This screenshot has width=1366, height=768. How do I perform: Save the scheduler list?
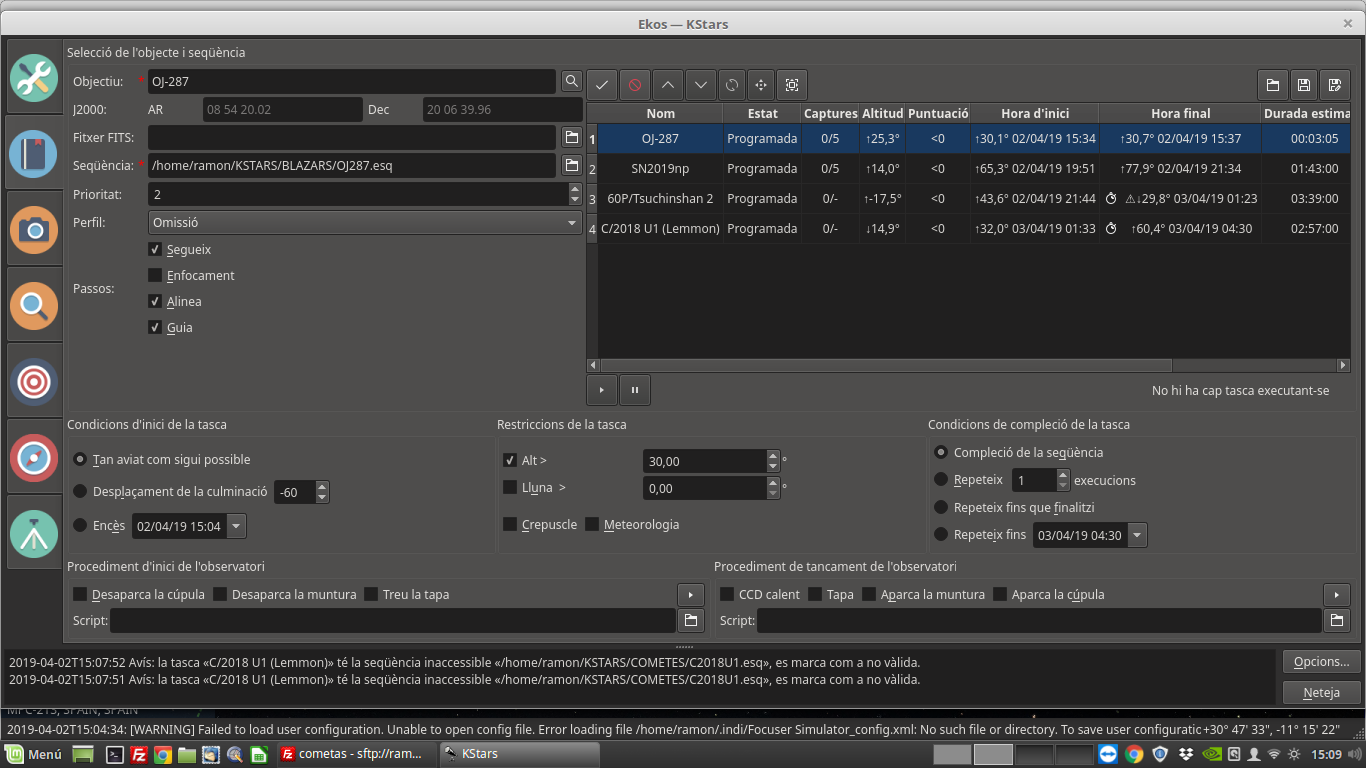1303,85
